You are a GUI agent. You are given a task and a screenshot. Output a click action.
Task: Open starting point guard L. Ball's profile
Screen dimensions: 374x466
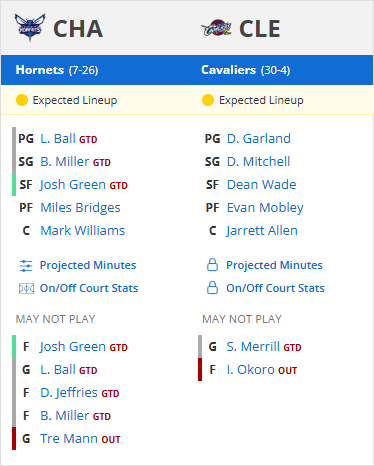tap(58, 139)
